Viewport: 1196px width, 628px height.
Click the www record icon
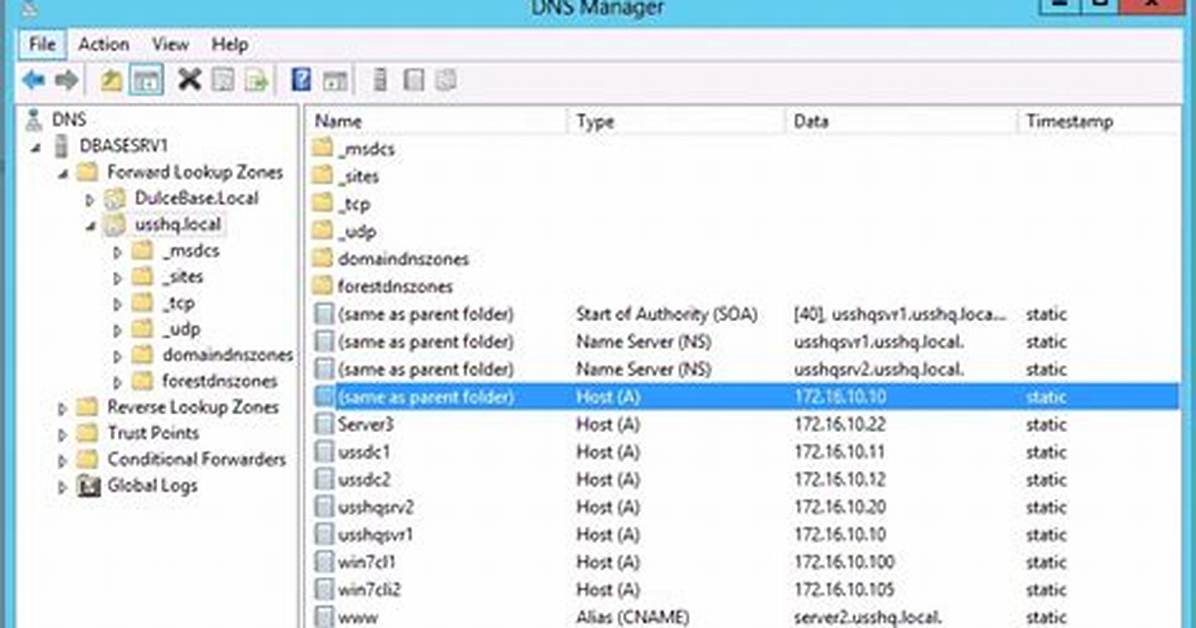324,617
